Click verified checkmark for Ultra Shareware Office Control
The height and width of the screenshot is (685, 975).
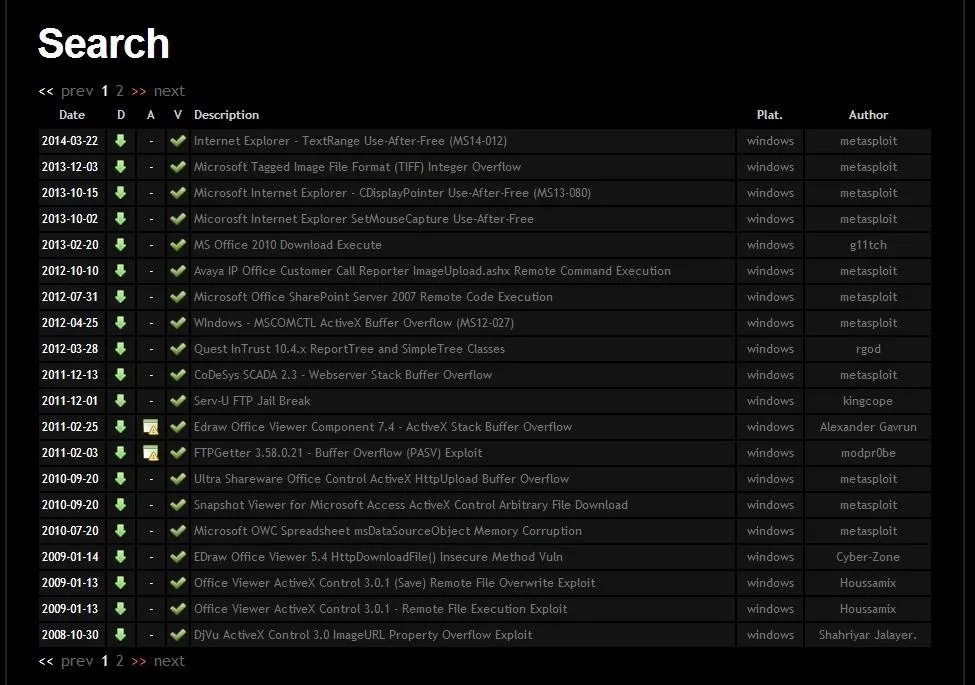[178, 479]
